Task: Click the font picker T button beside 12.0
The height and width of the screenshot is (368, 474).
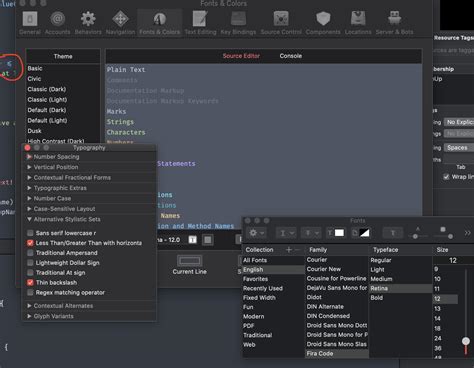Action: [193, 239]
